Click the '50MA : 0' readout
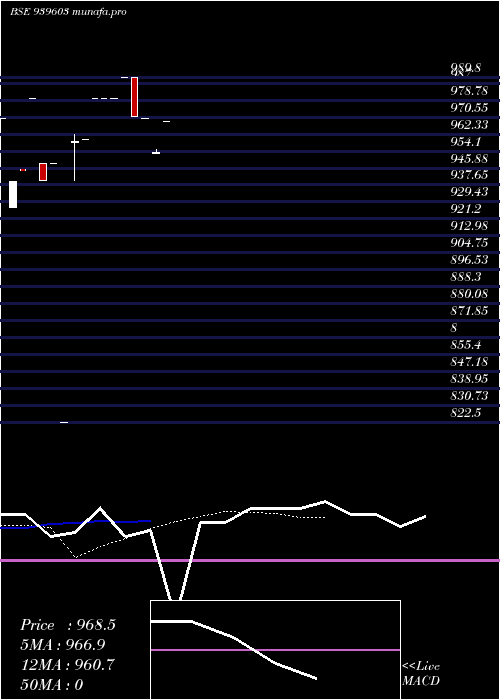 tap(52, 685)
